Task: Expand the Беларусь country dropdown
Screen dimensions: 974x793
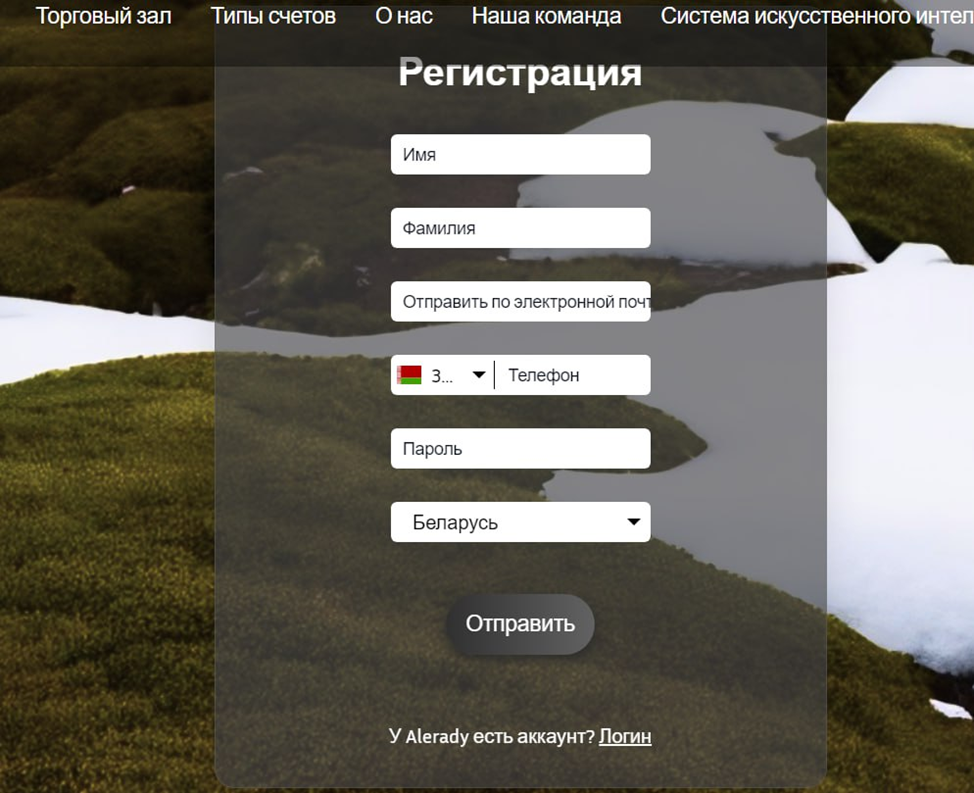Action: [521, 522]
